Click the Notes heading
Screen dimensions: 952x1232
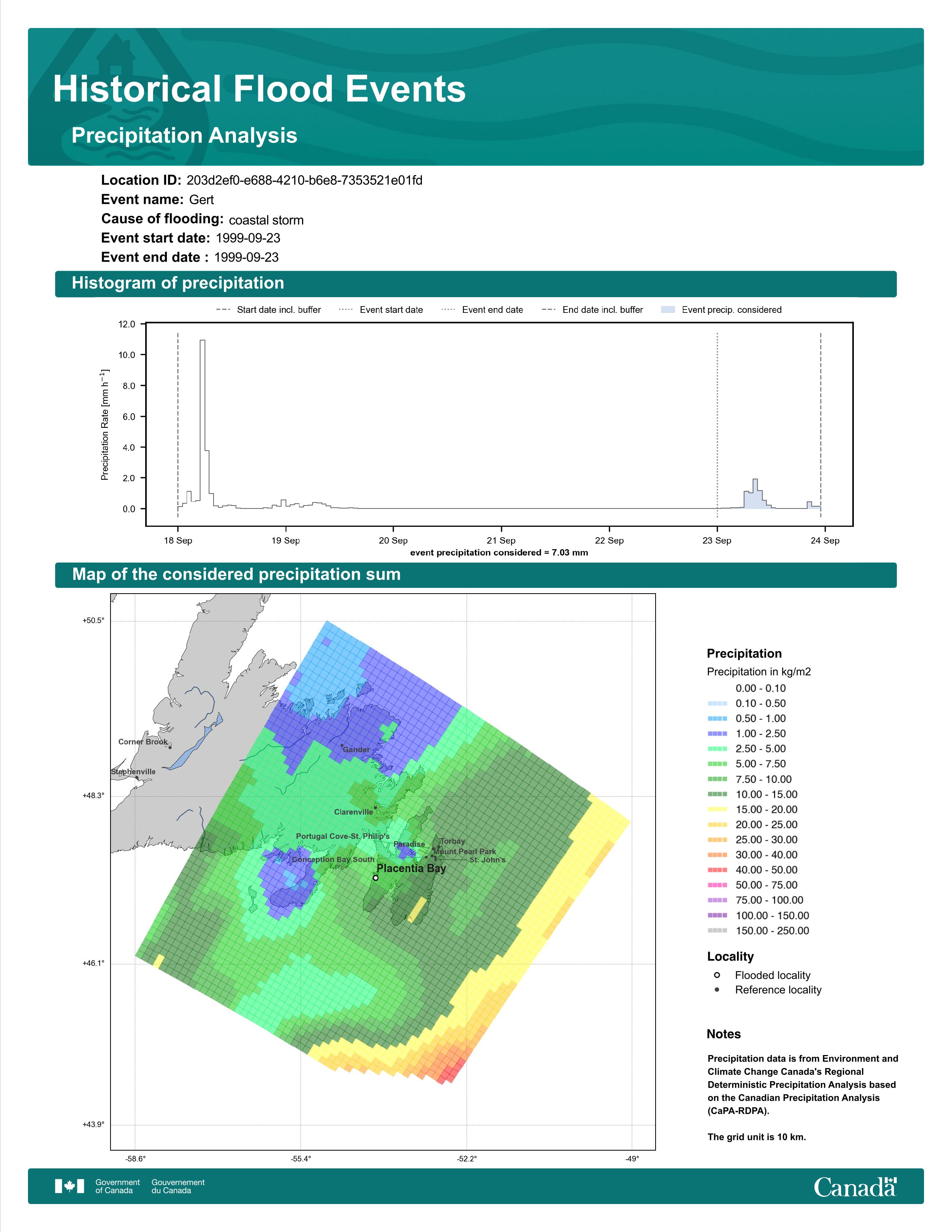point(724,1034)
